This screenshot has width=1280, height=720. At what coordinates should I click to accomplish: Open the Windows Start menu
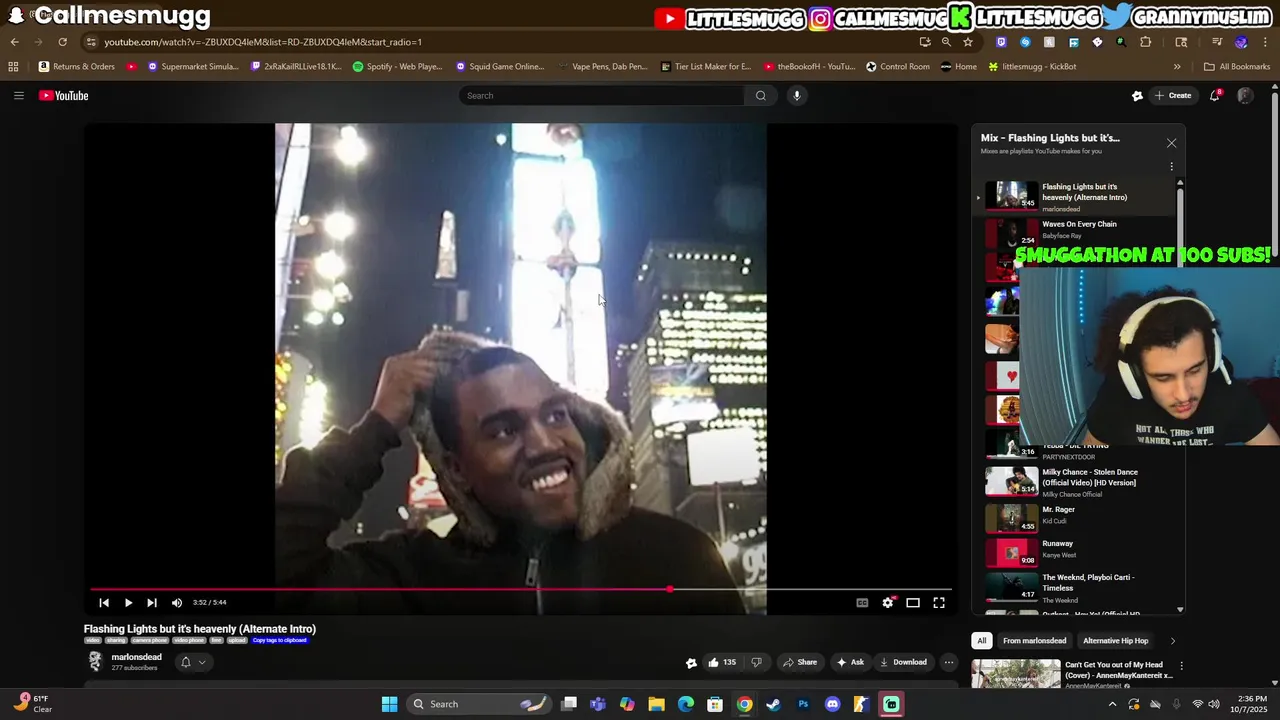click(389, 704)
